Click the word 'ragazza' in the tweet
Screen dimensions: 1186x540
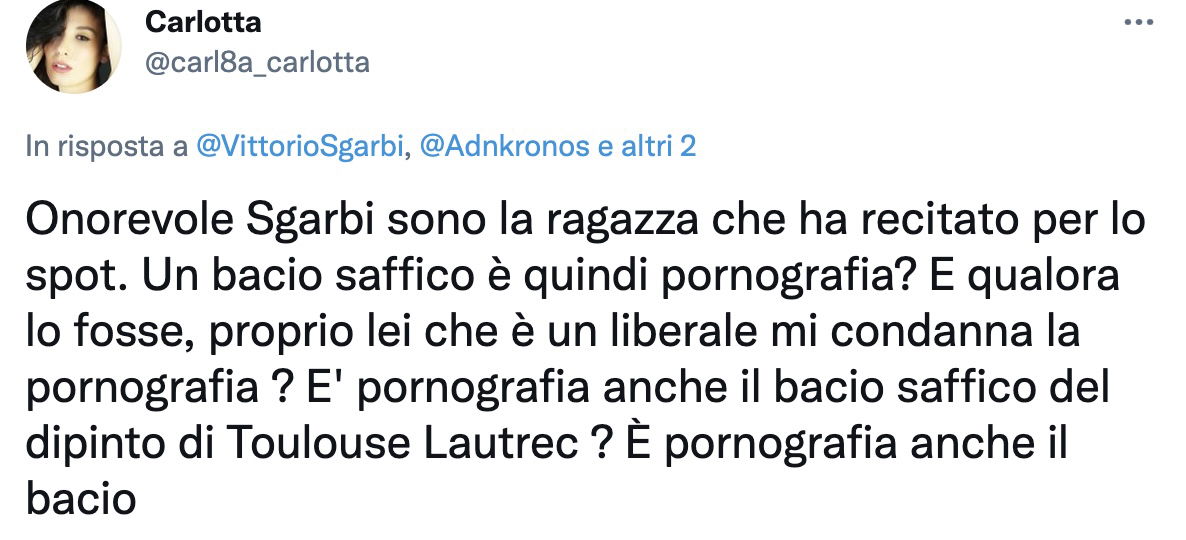(x=625, y=223)
